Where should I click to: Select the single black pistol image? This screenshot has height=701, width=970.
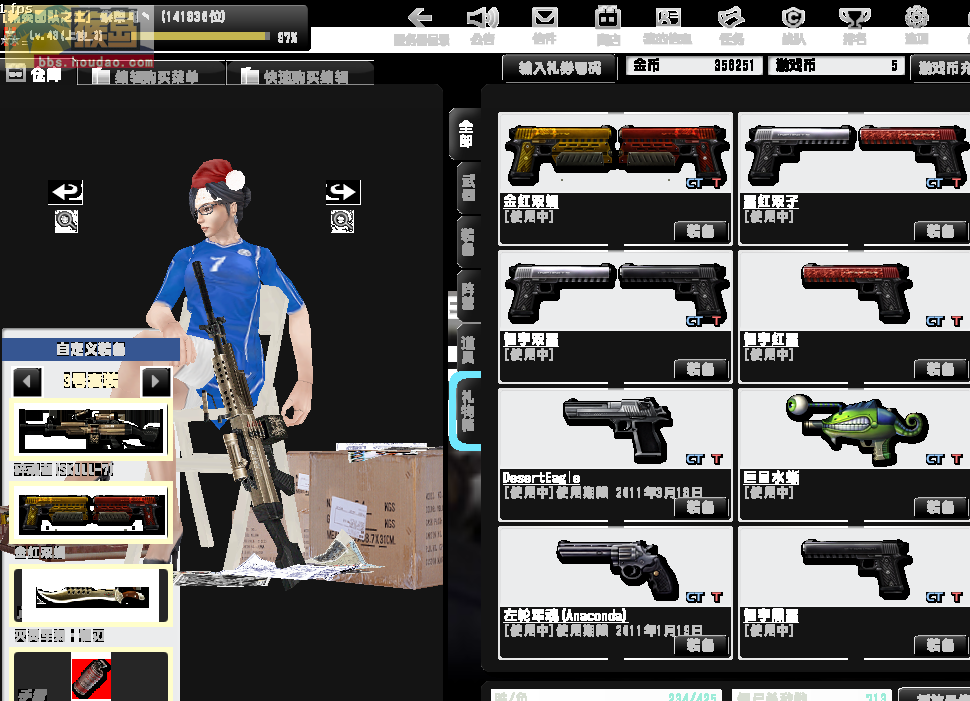click(855, 567)
